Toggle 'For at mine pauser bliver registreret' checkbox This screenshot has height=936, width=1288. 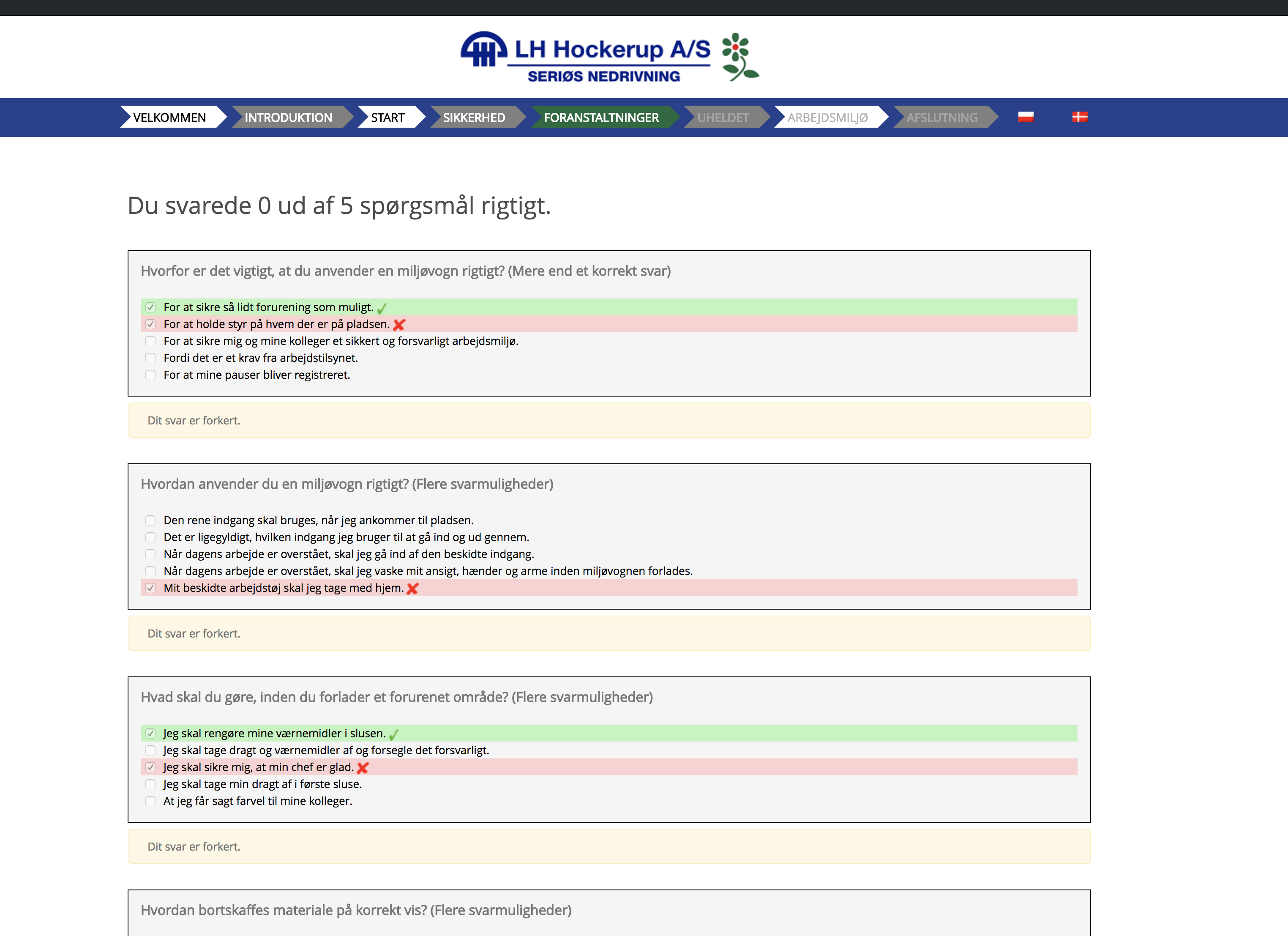coord(150,375)
